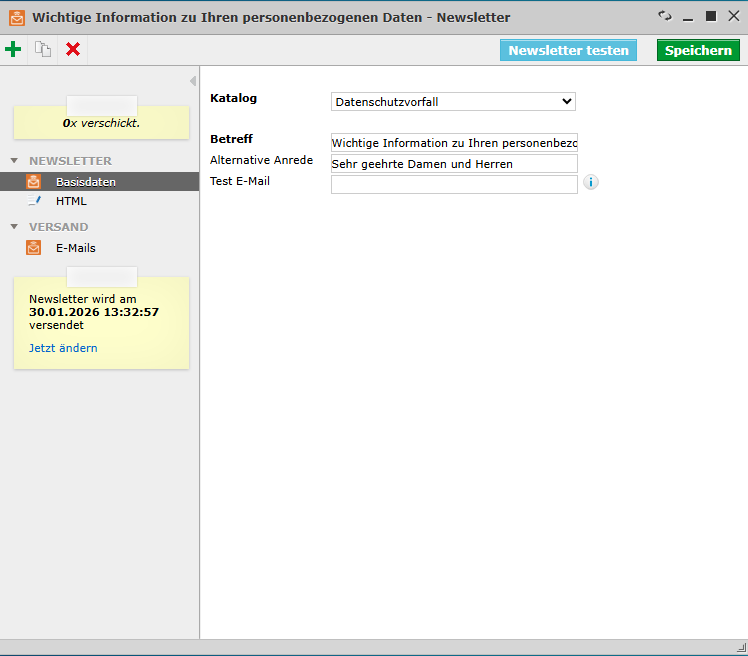This screenshot has width=748, height=656.
Task: Focus the Alternative Anrede text field
Action: coord(453,163)
